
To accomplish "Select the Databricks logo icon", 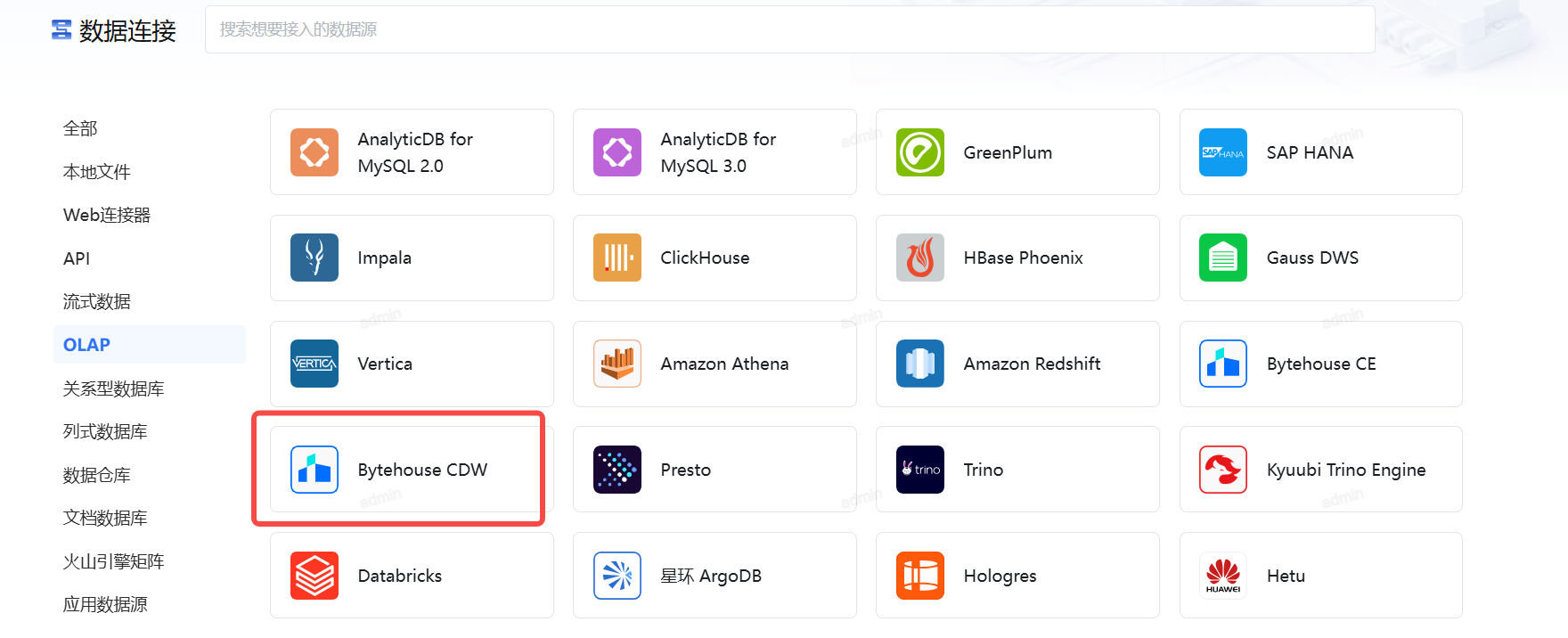I will [314, 576].
